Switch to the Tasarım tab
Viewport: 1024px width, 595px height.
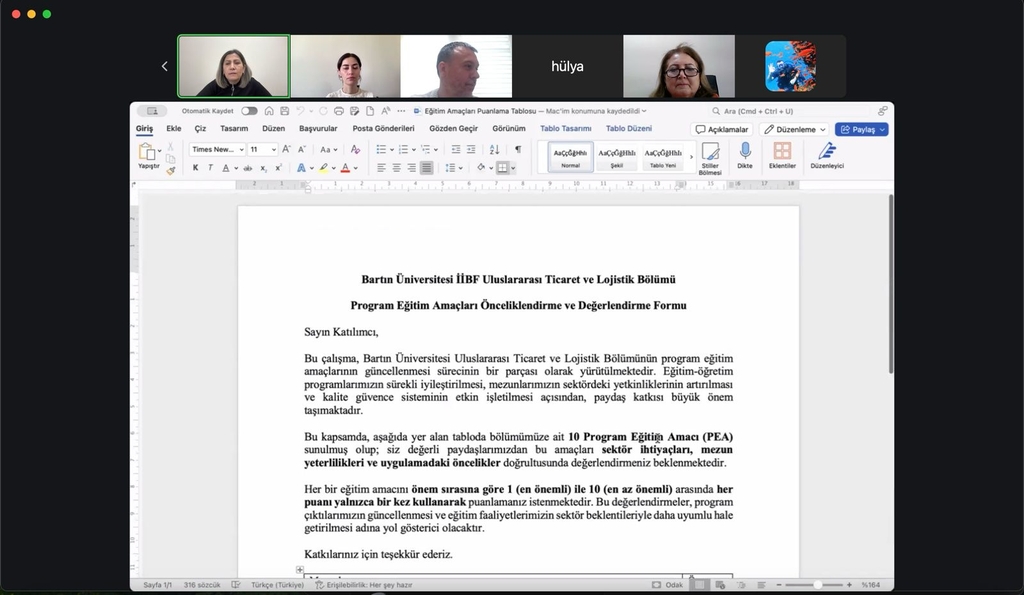pyautogui.click(x=234, y=129)
